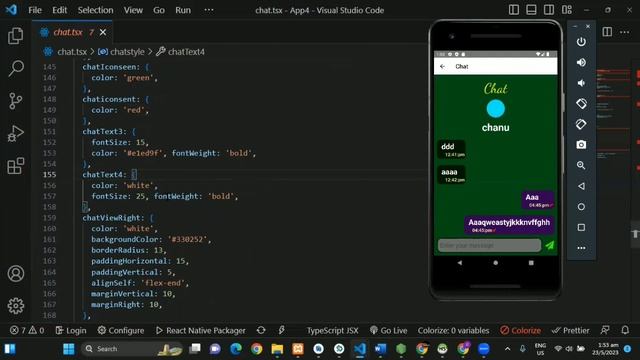640x360 pixels.
Task: Toggle the primary side bar layout
Action: [513, 10]
